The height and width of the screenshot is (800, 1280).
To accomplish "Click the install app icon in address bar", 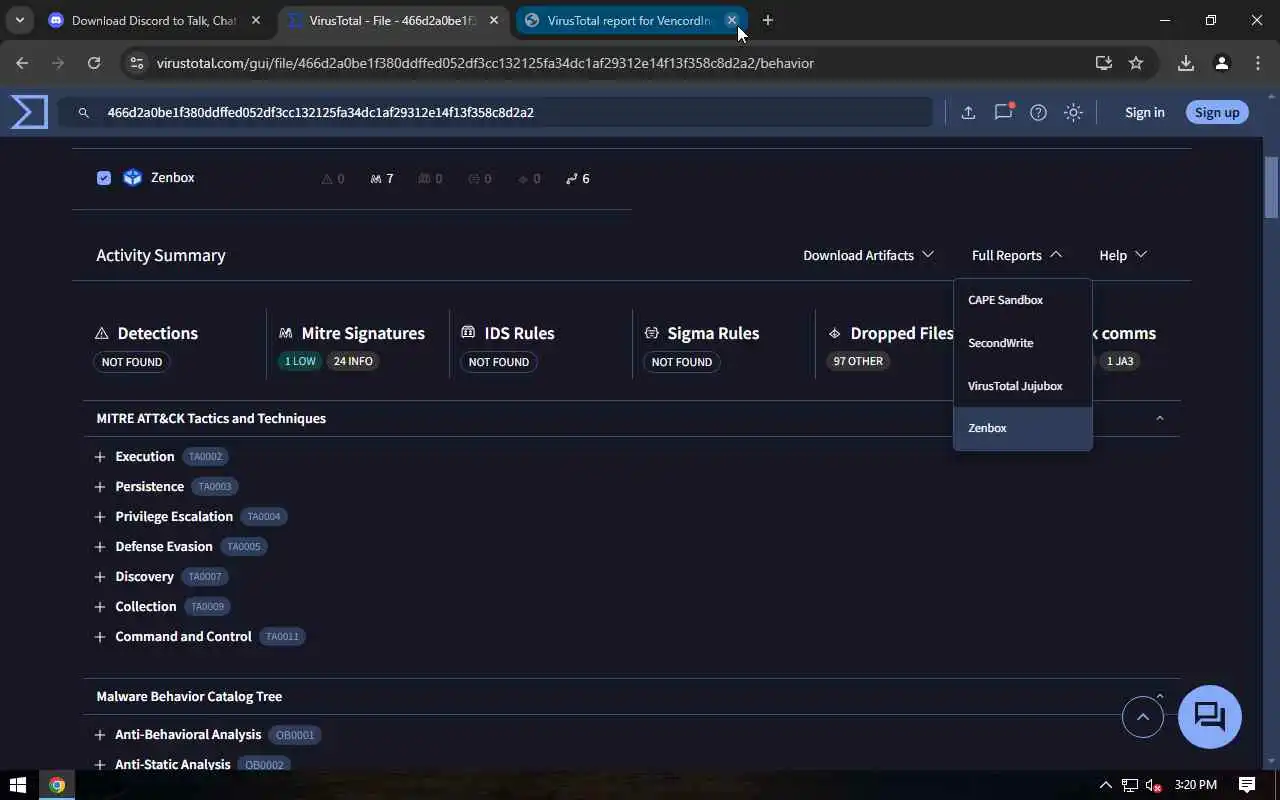I will (x=1104, y=63).
